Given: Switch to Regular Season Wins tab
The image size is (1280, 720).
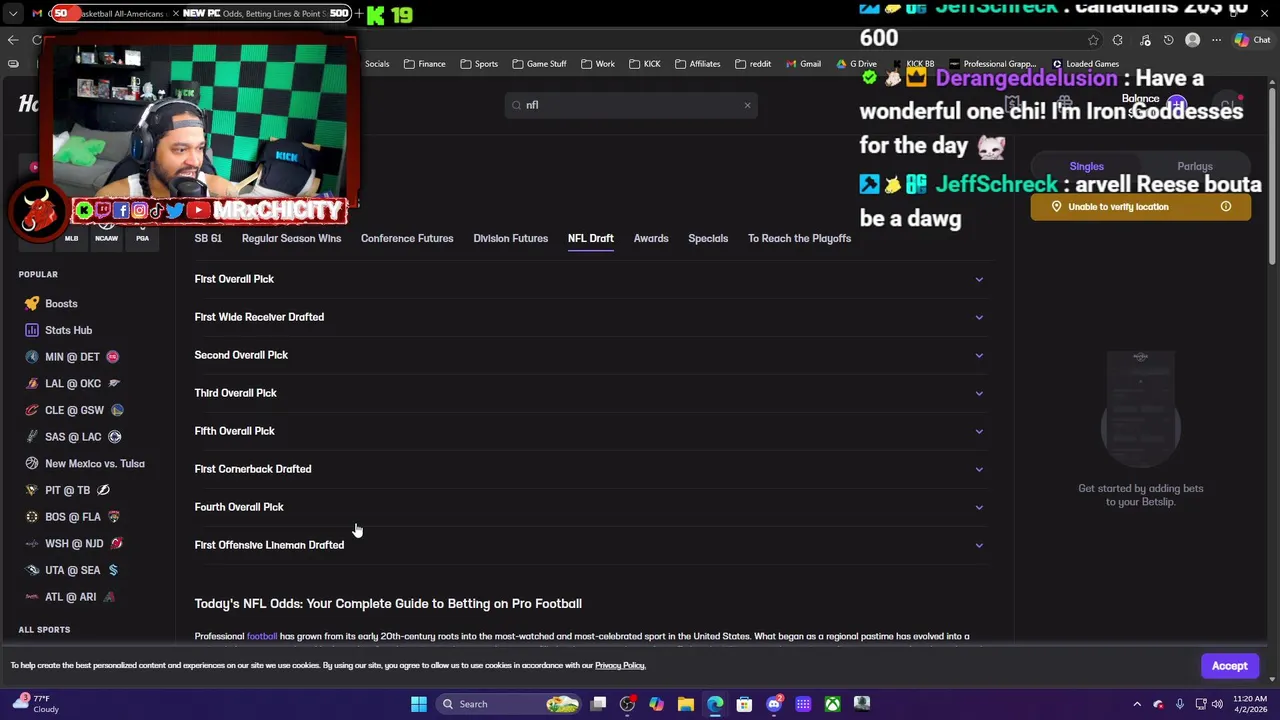Looking at the screenshot, I should [x=291, y=238].
